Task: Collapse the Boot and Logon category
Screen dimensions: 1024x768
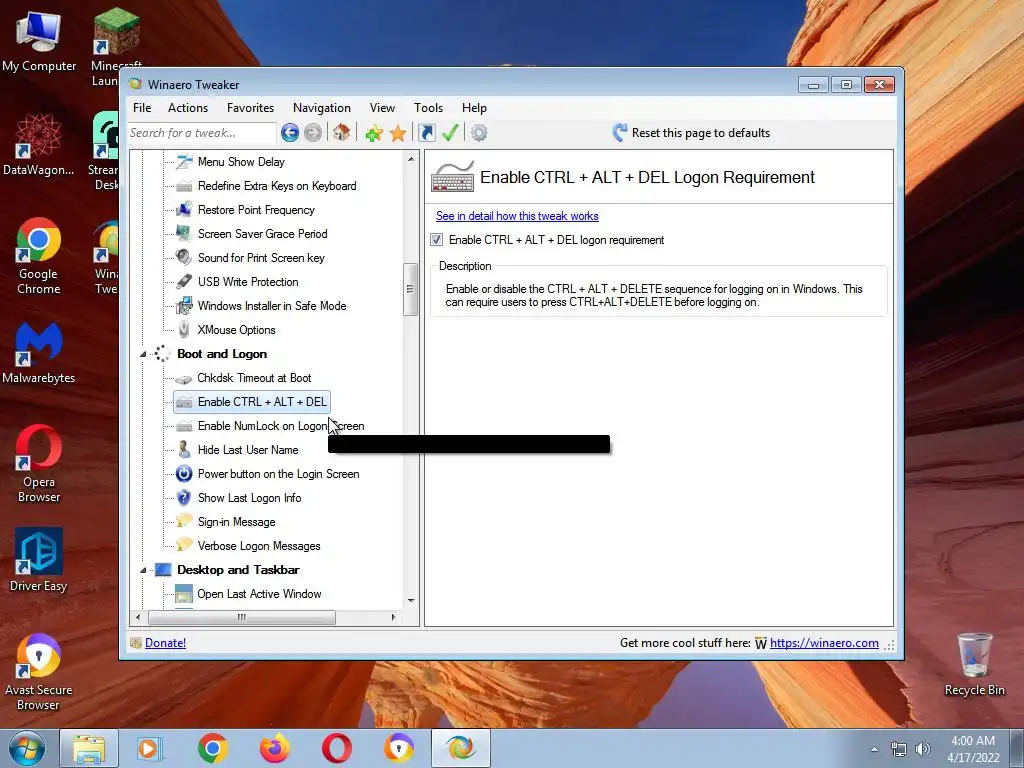Action: pyautogui.click(x=143, y=354)
